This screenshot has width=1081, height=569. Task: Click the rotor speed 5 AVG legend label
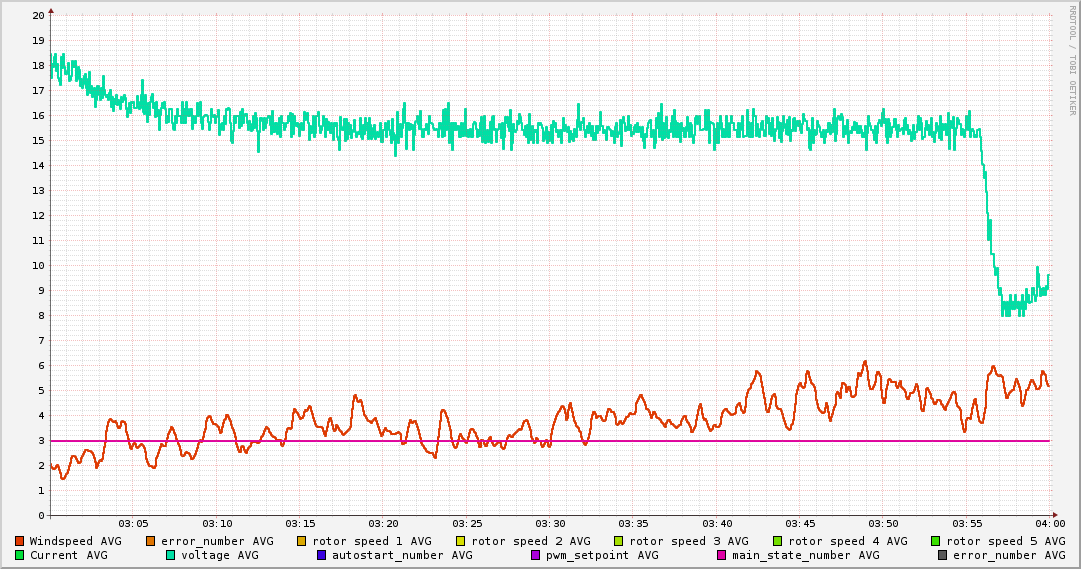(x=1006, y=541)
